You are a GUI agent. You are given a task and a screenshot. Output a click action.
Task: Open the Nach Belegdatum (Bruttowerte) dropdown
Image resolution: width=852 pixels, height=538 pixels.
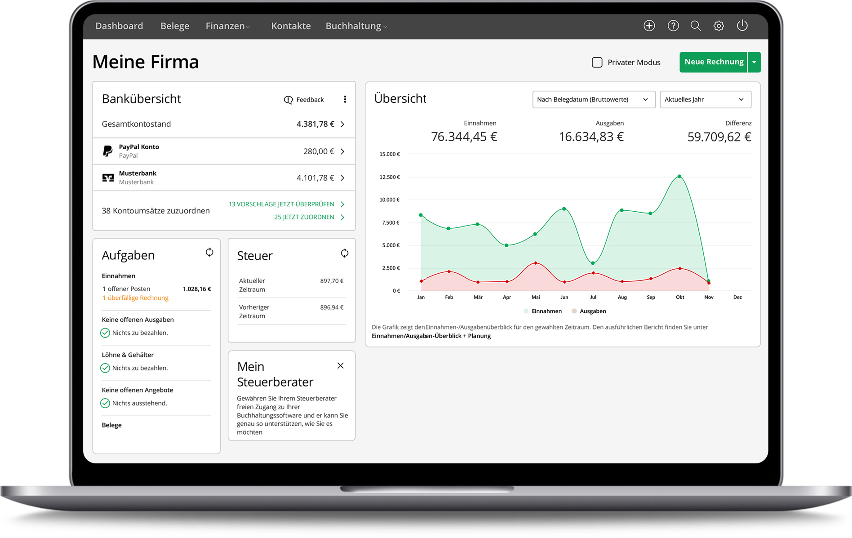click(x=594, y=99)
